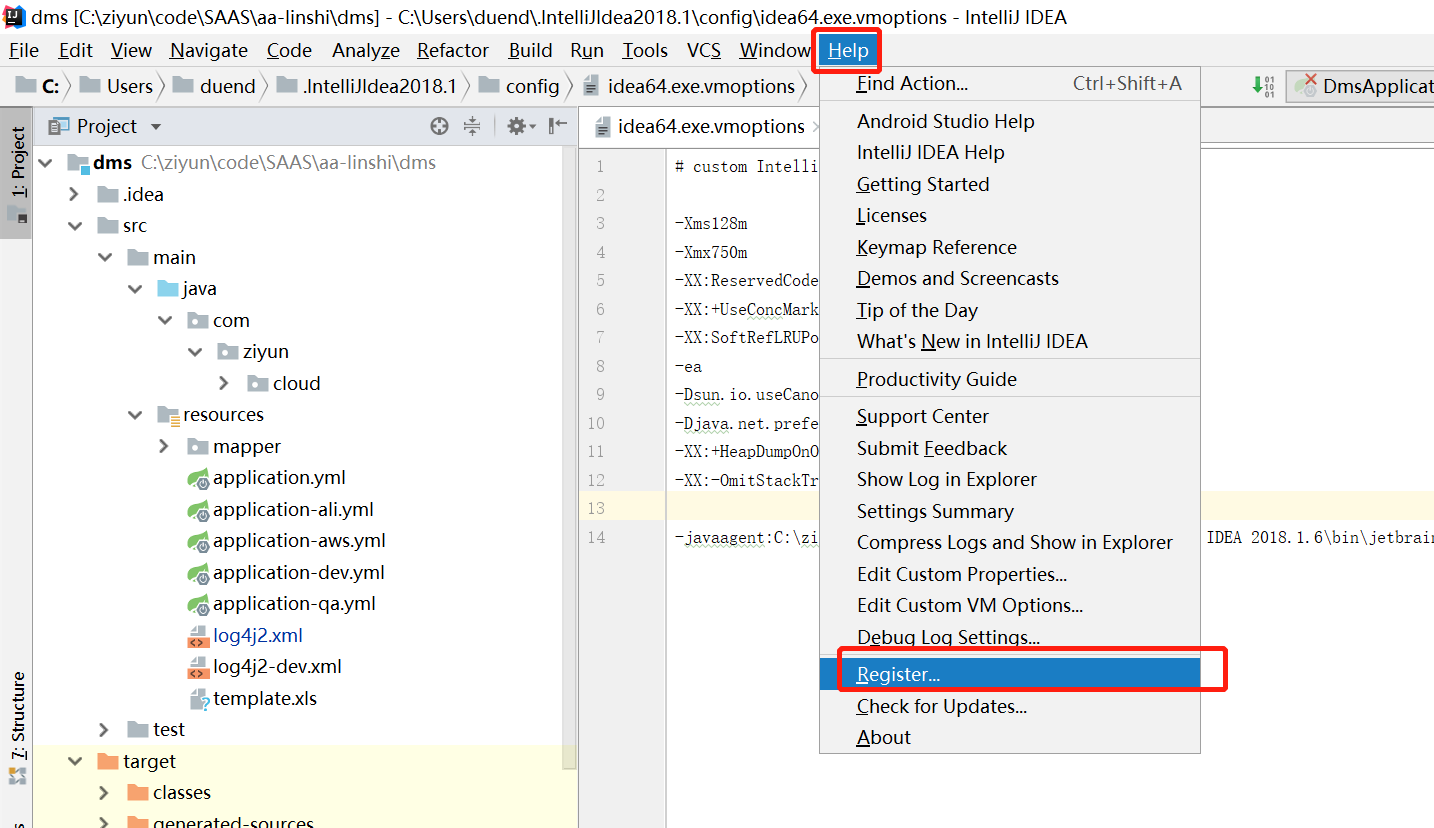
Task: Collapse the com package
Action: tap(165, 320)
